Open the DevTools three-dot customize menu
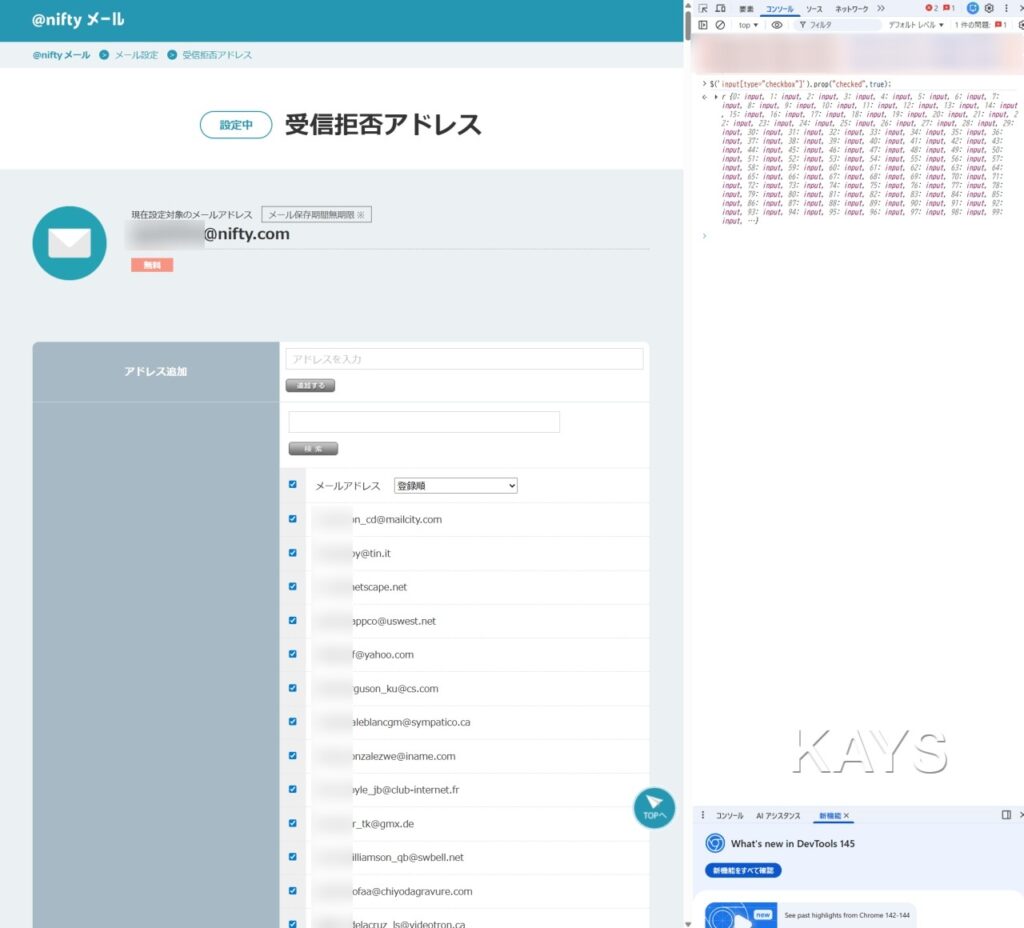 tap(1006, 8)
